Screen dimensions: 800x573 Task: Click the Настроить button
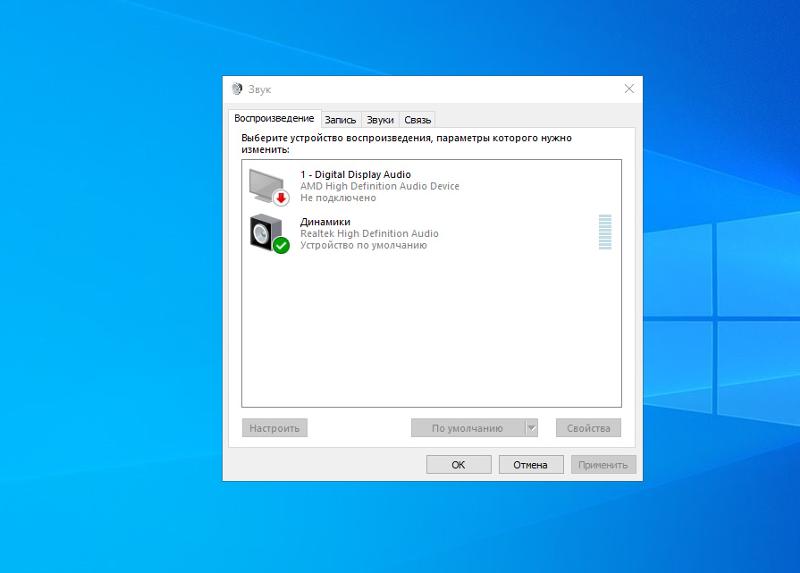point(274,428)
